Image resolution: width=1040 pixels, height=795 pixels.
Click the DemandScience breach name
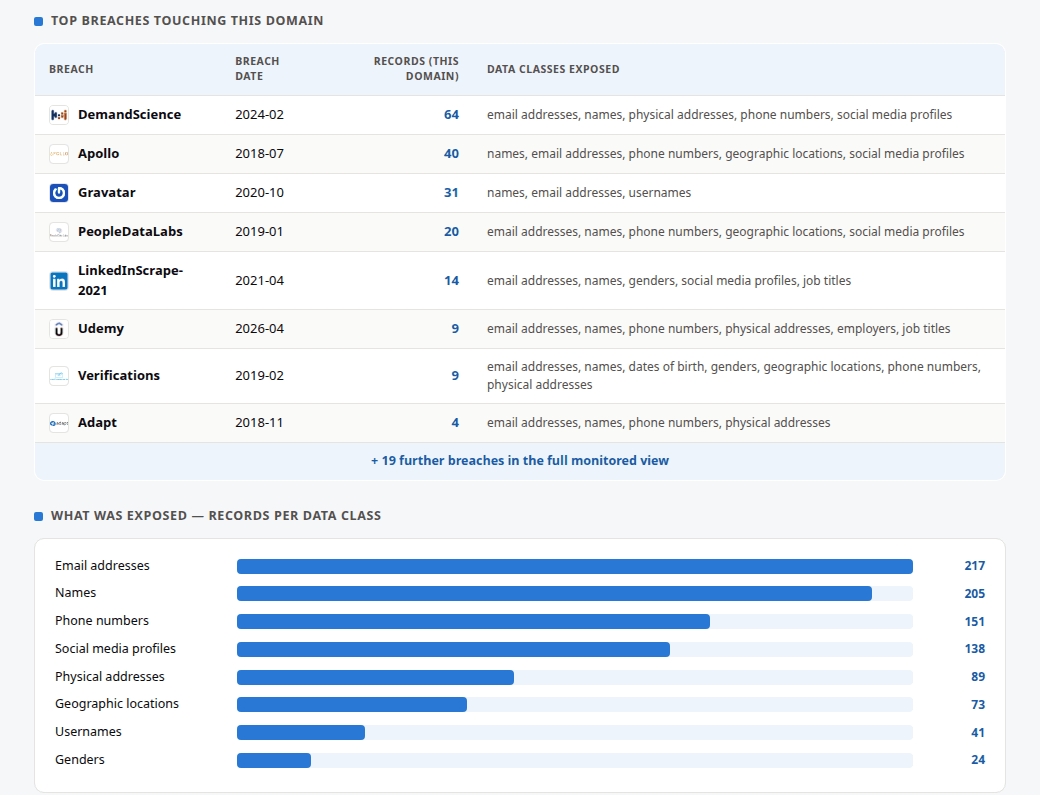129,115
